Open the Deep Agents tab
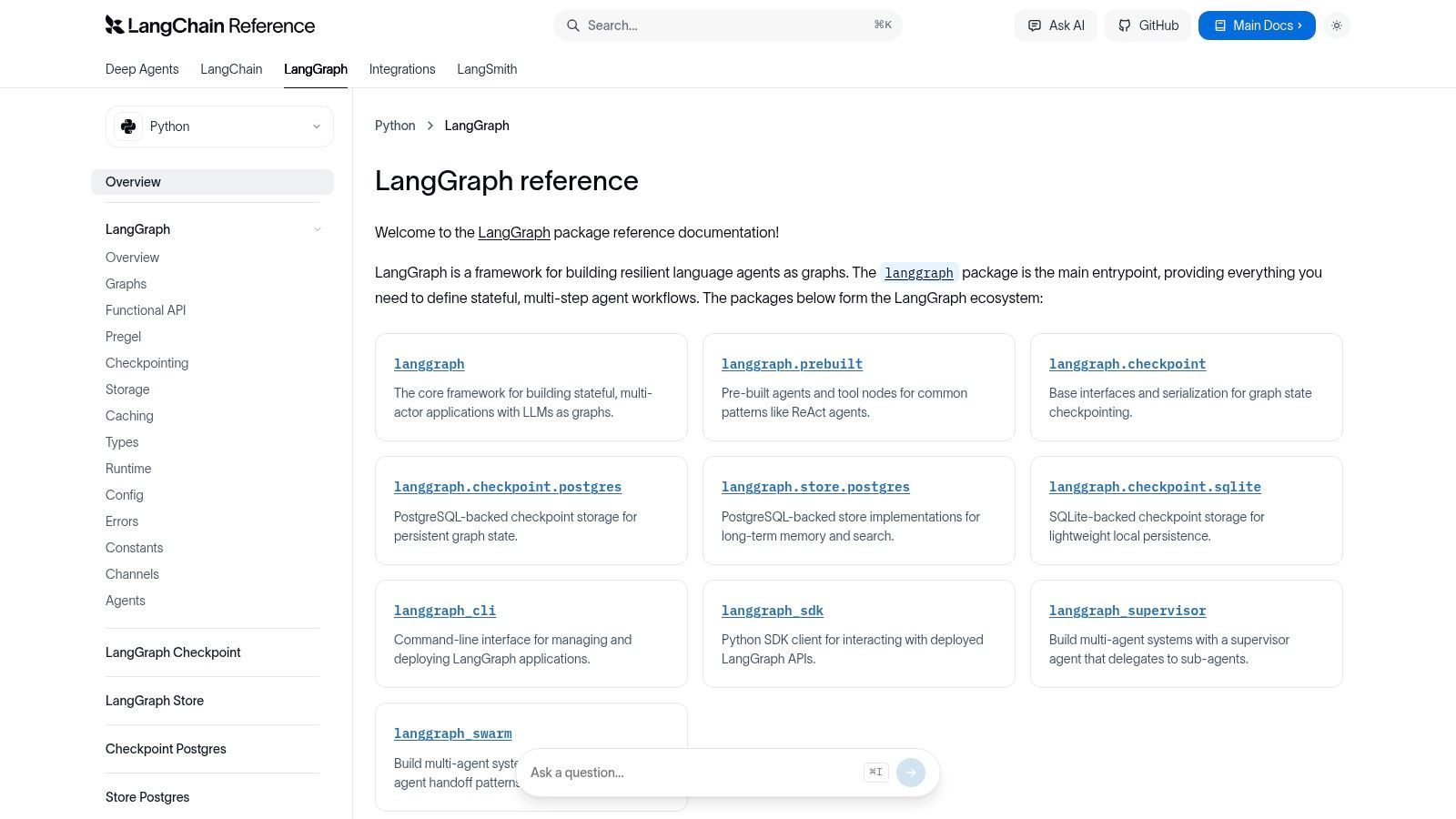1456x819 pixels. [142, 69]
